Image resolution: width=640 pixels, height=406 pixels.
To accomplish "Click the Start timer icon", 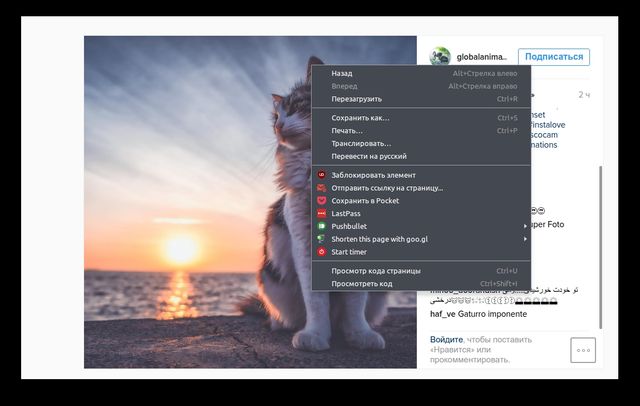I will click(321, 252).
